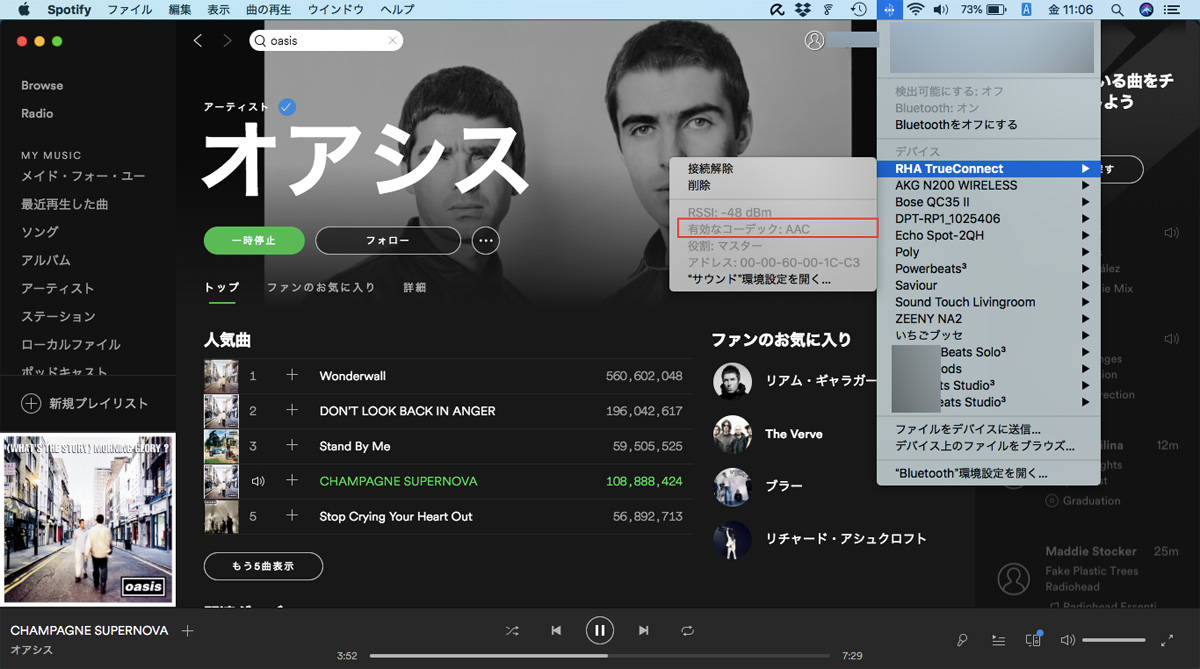The width and height of the screenshot is (1200, 669).
Task: Expand the Sound Touch Livingroom submenu
Action: tap(988, 302)
